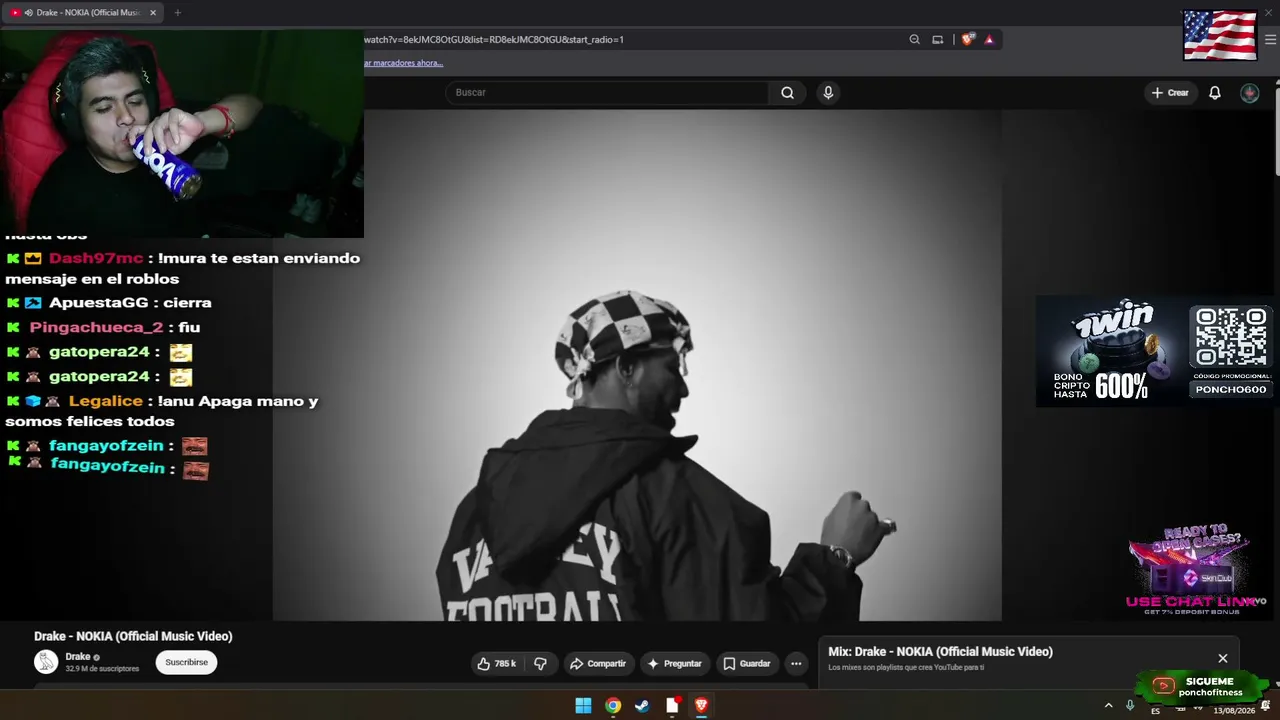Viewport: 1280px width, 720px height.
Task: Open Brave Shields lion icon
Action: (x=967, y=40)
